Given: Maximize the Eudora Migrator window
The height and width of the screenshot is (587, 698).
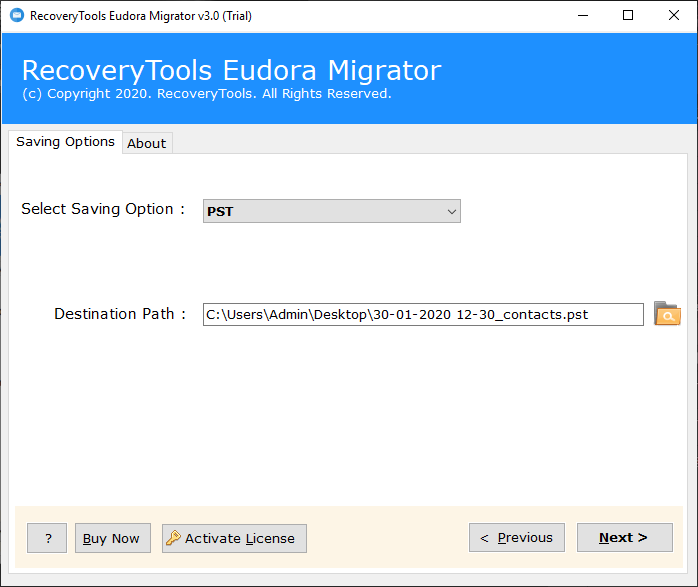Looking at the screenshot, I should [x=628, y=16].
